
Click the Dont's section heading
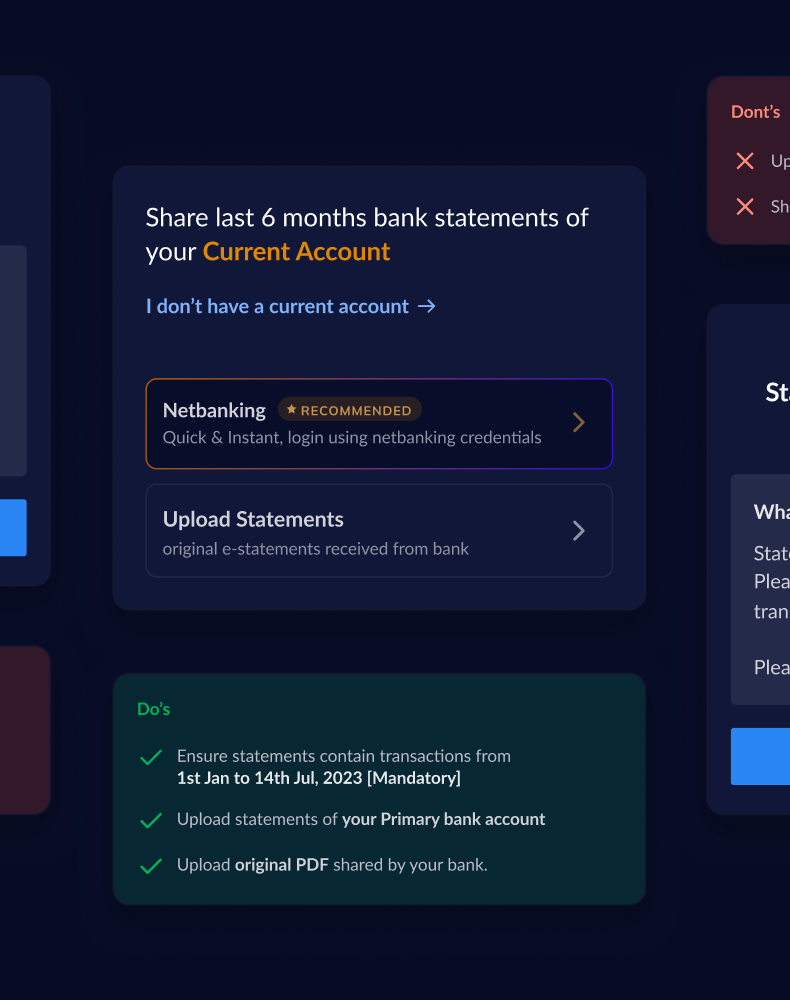[x=755, y=112]
